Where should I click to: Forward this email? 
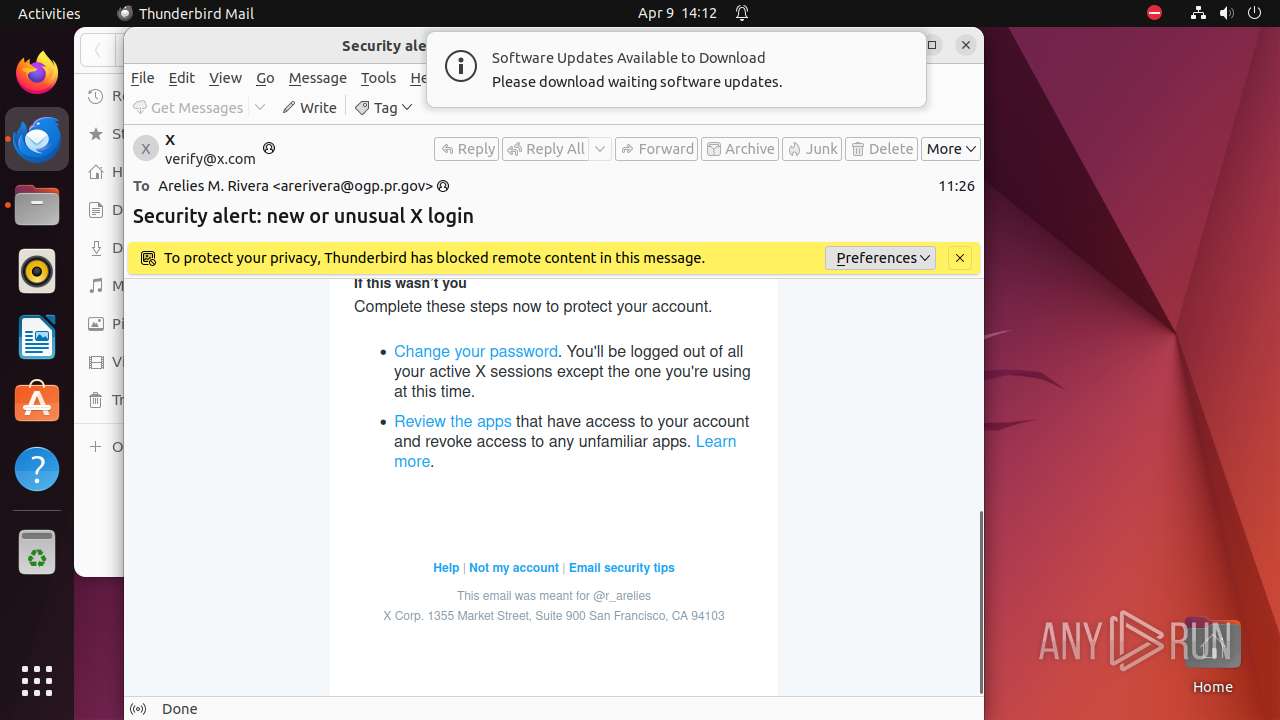point(656,149)
